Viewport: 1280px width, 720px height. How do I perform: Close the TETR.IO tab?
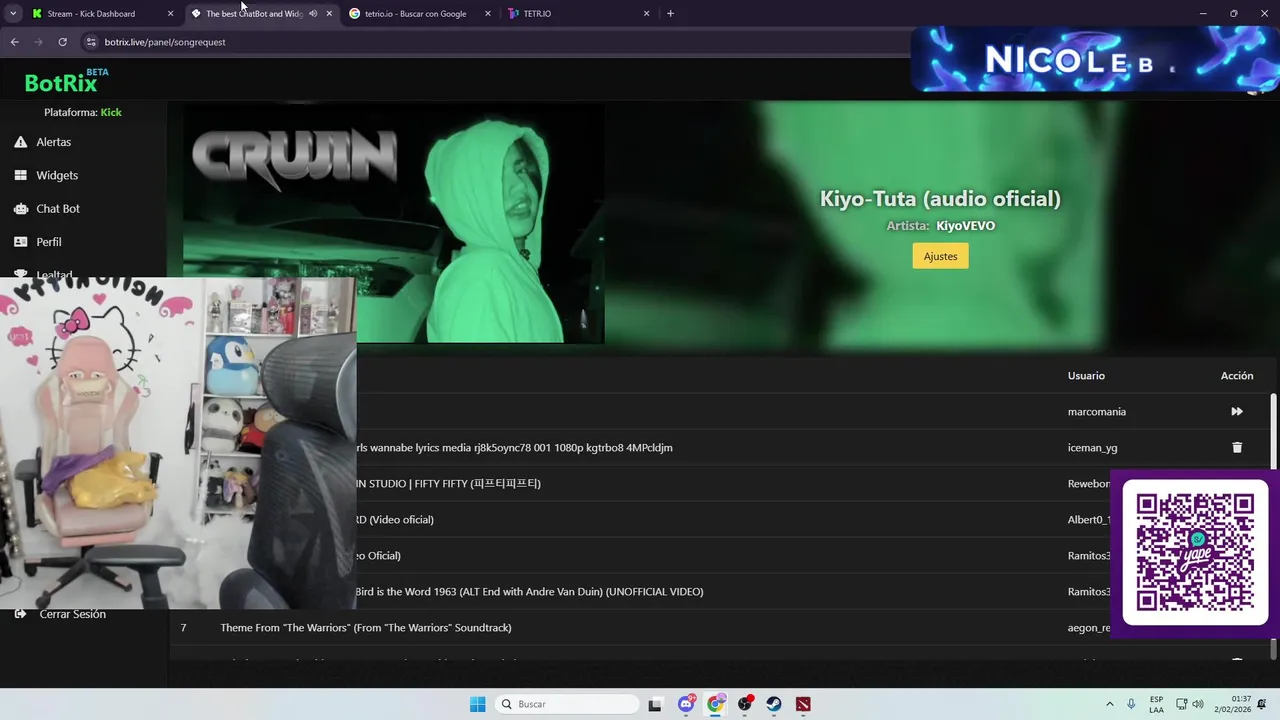[646, 14]
